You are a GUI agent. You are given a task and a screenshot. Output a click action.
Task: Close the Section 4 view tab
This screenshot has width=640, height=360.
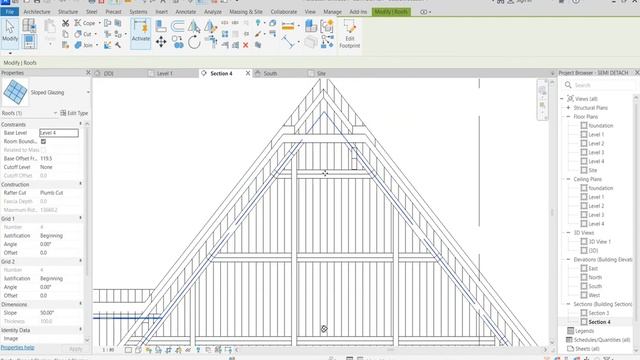247,73
